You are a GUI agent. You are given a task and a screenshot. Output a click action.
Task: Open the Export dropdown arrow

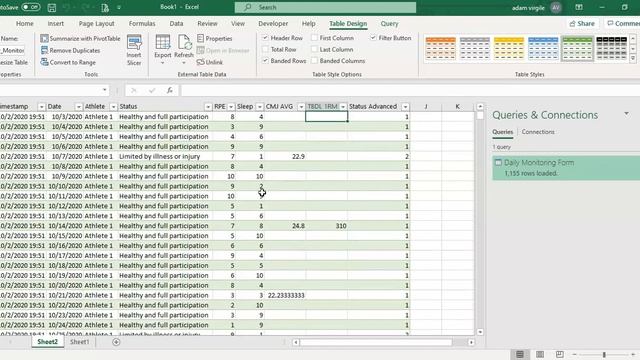[x=162, y=62]
